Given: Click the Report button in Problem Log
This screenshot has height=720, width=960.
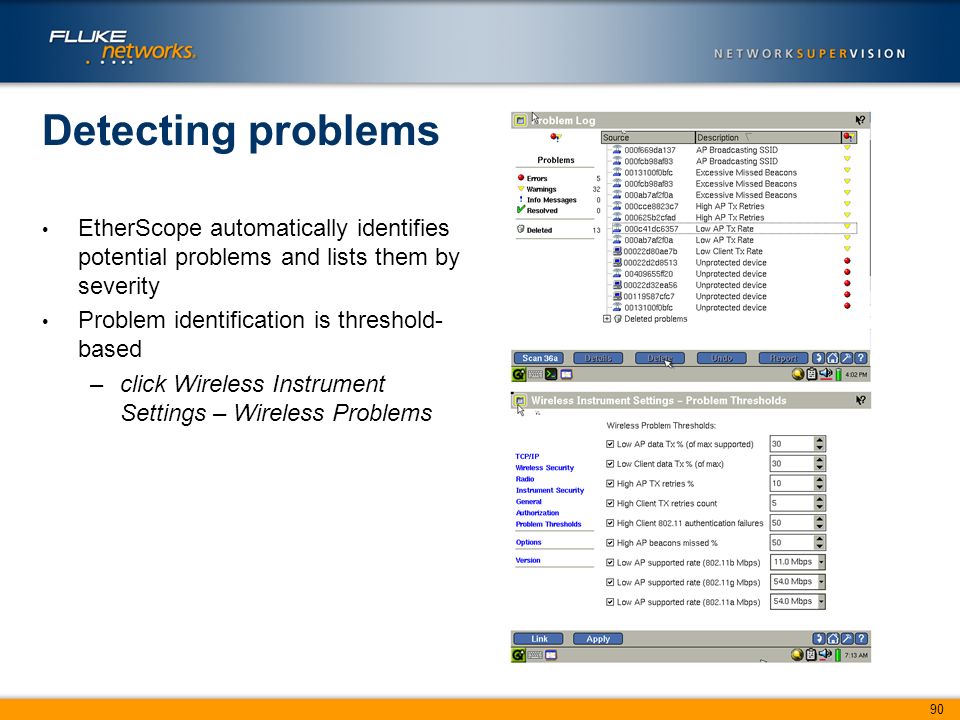Looking at the screenshot, I should pos(784,358).
